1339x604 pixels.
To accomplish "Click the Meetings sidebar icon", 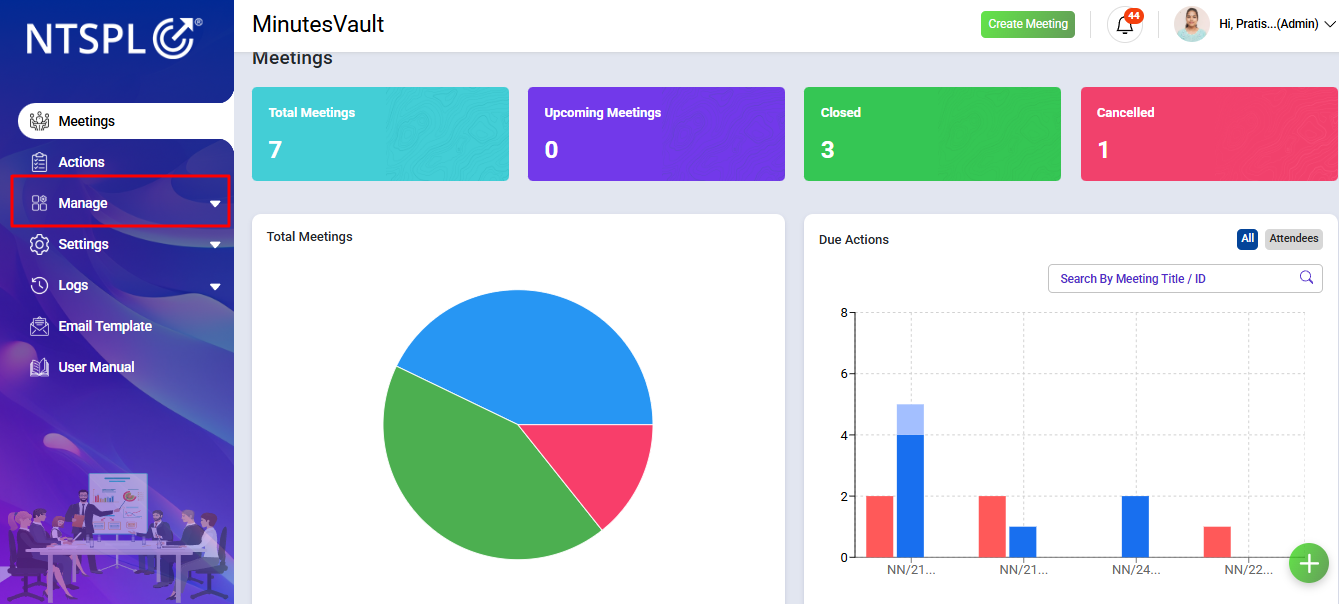I will coord(39,121).
